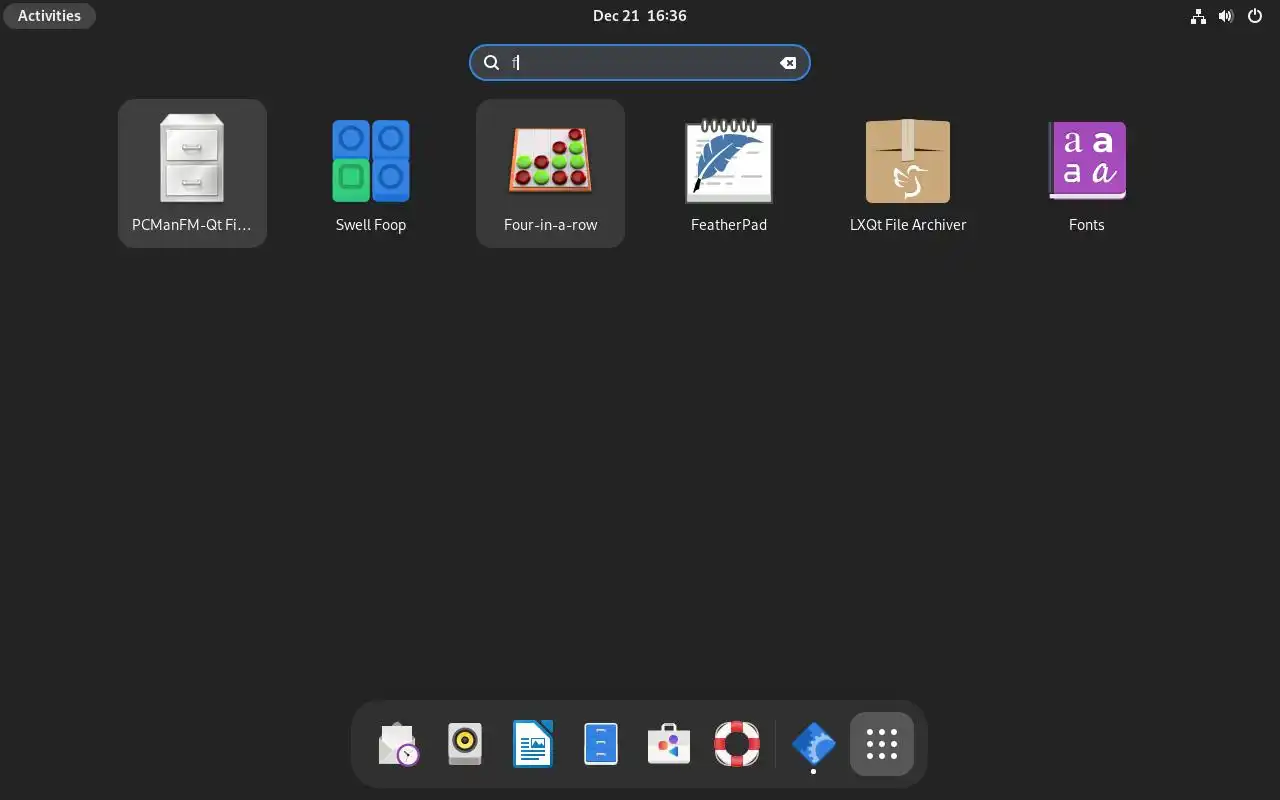Click the Activities button

tap(49, 15)
